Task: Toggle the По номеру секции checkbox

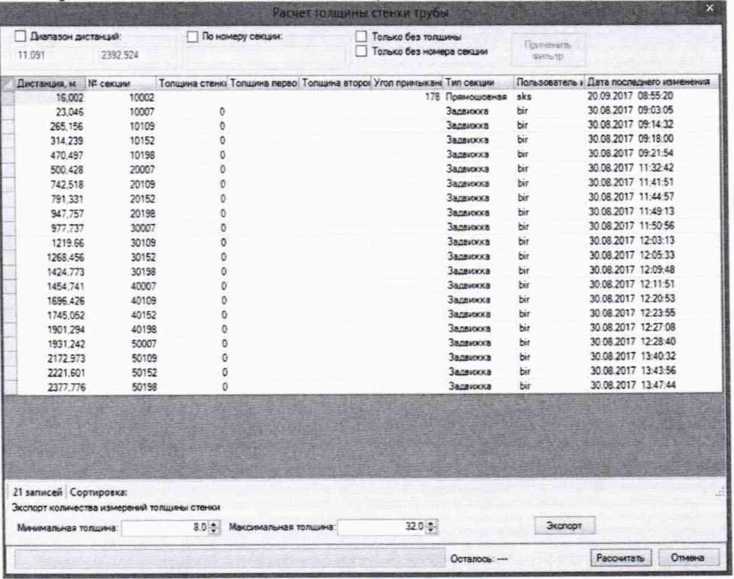Action: (x=194, y=36)
